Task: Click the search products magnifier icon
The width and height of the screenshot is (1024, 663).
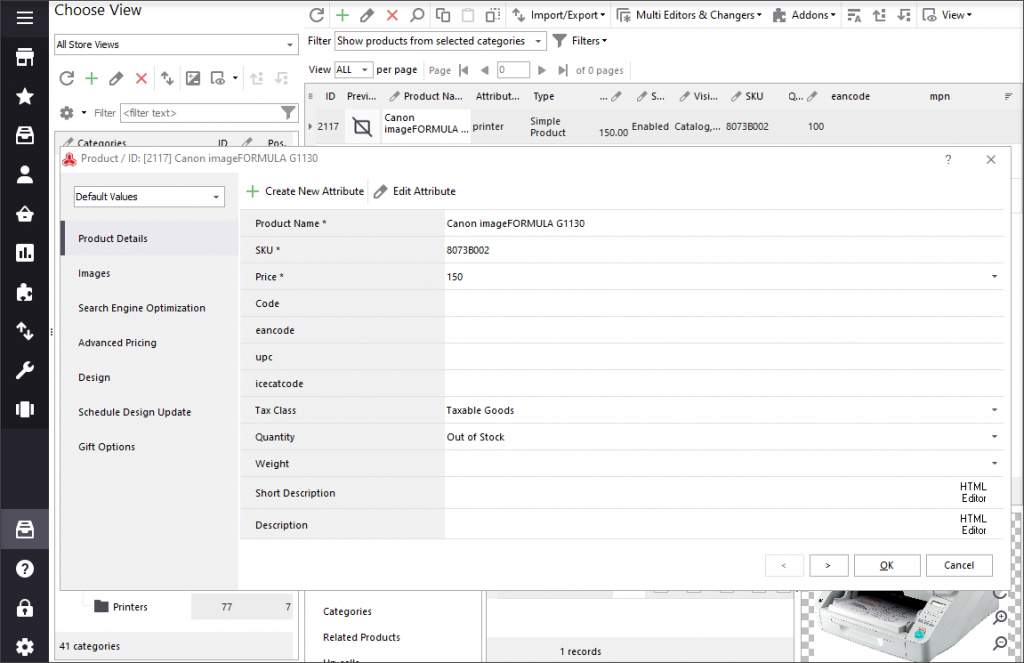Action: (x=417, y=15)
